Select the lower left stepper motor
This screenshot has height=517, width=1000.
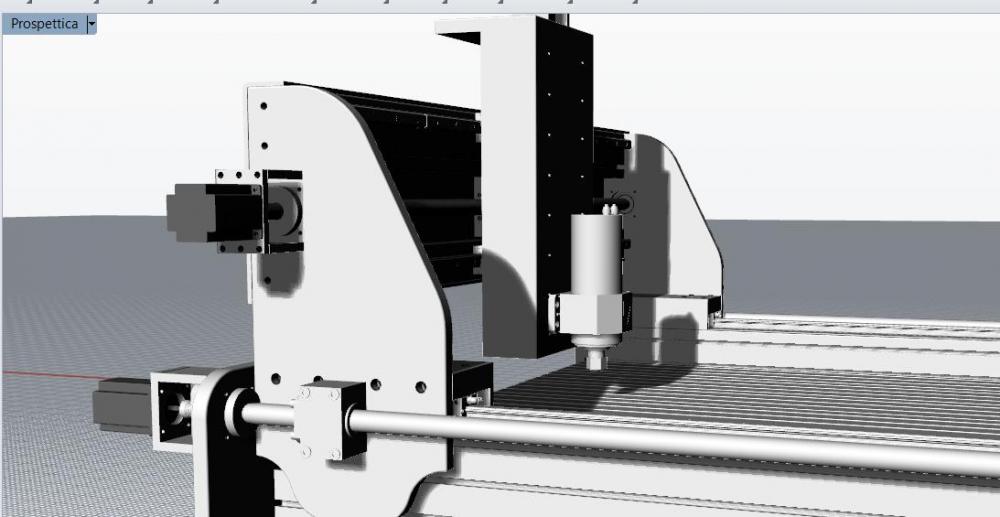[x=120, y=406]
